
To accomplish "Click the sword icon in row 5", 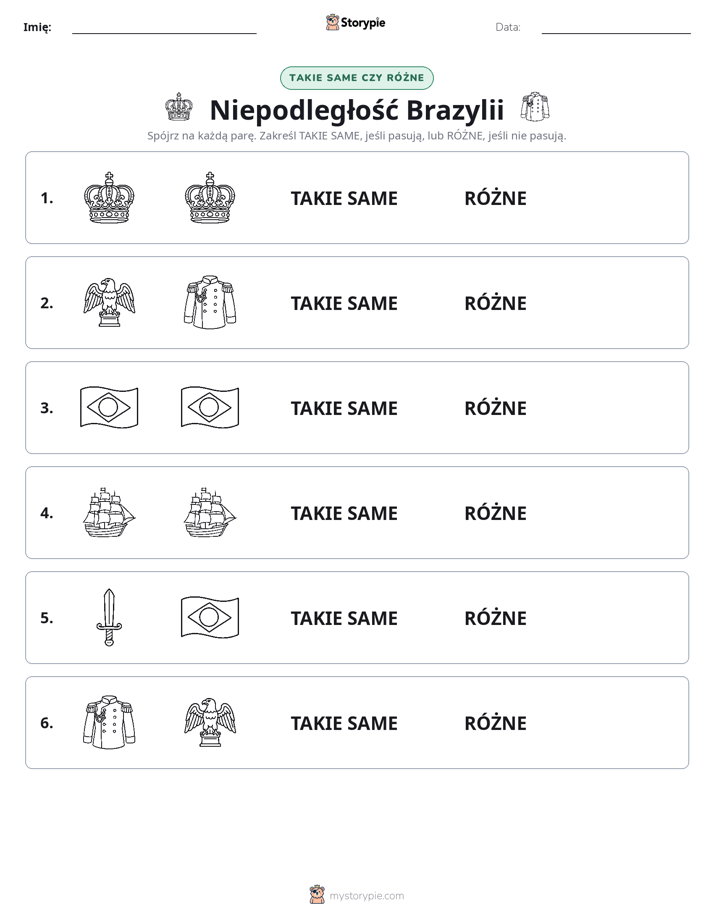I will click(x=109, y=618).
